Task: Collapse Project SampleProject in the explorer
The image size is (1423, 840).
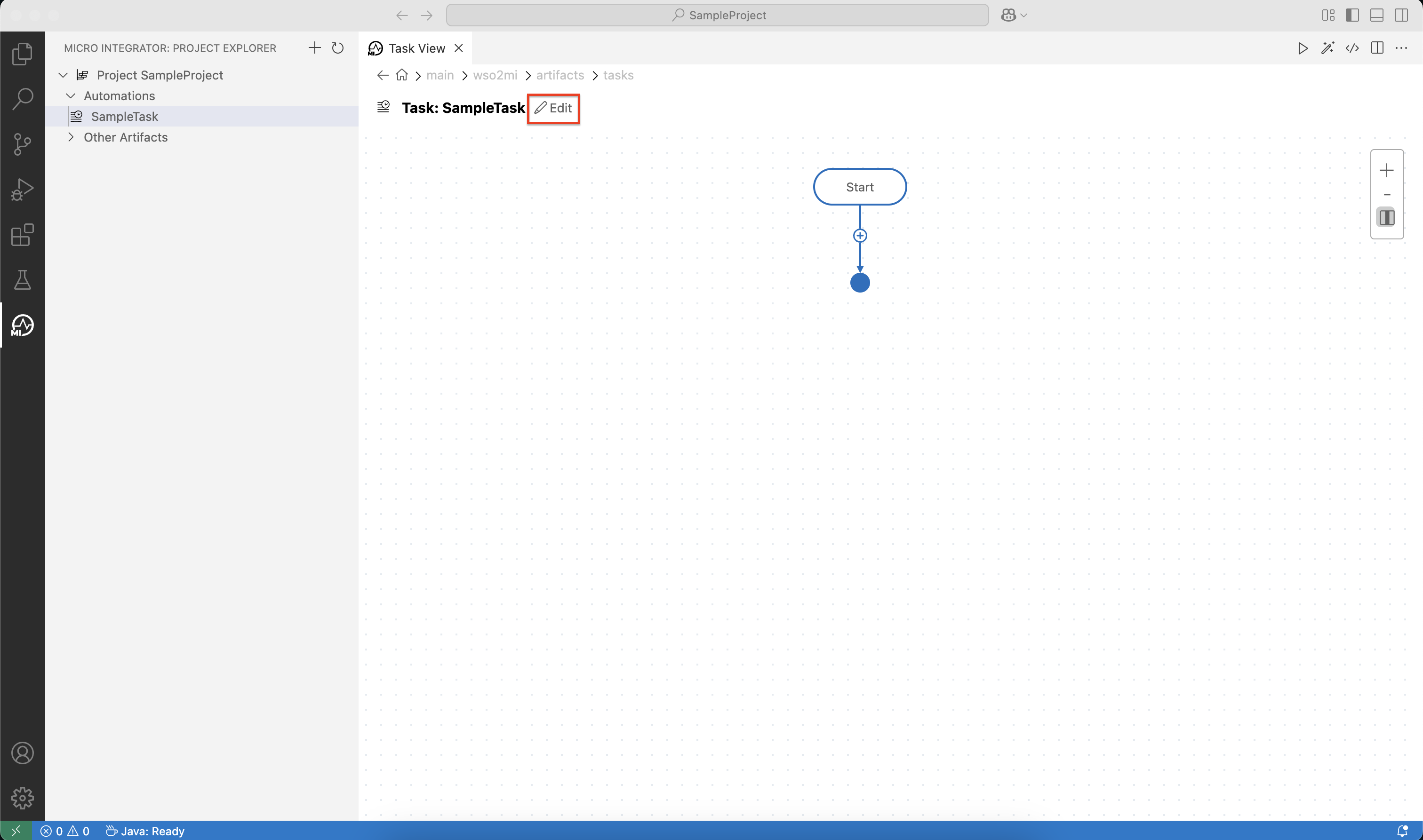Action: tap(63, 74)
